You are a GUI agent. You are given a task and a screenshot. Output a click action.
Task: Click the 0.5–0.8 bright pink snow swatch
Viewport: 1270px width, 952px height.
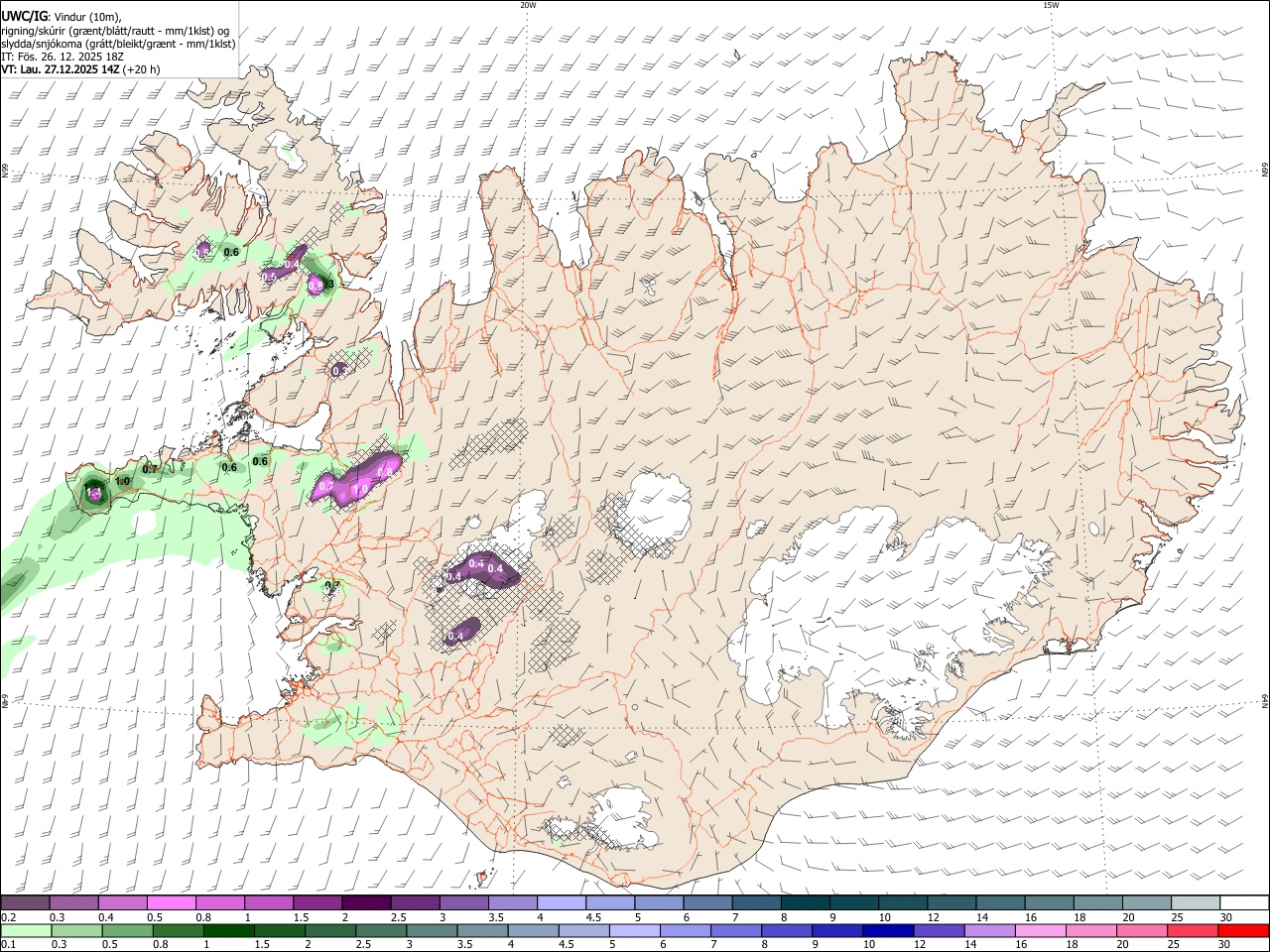(x=171, y=903)
